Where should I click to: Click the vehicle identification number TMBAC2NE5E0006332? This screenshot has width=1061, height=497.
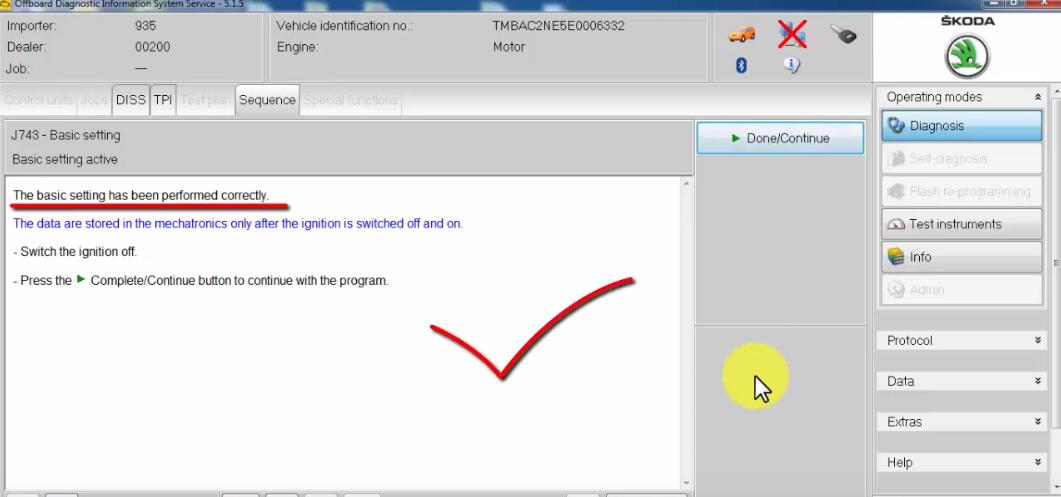[558, 26]
